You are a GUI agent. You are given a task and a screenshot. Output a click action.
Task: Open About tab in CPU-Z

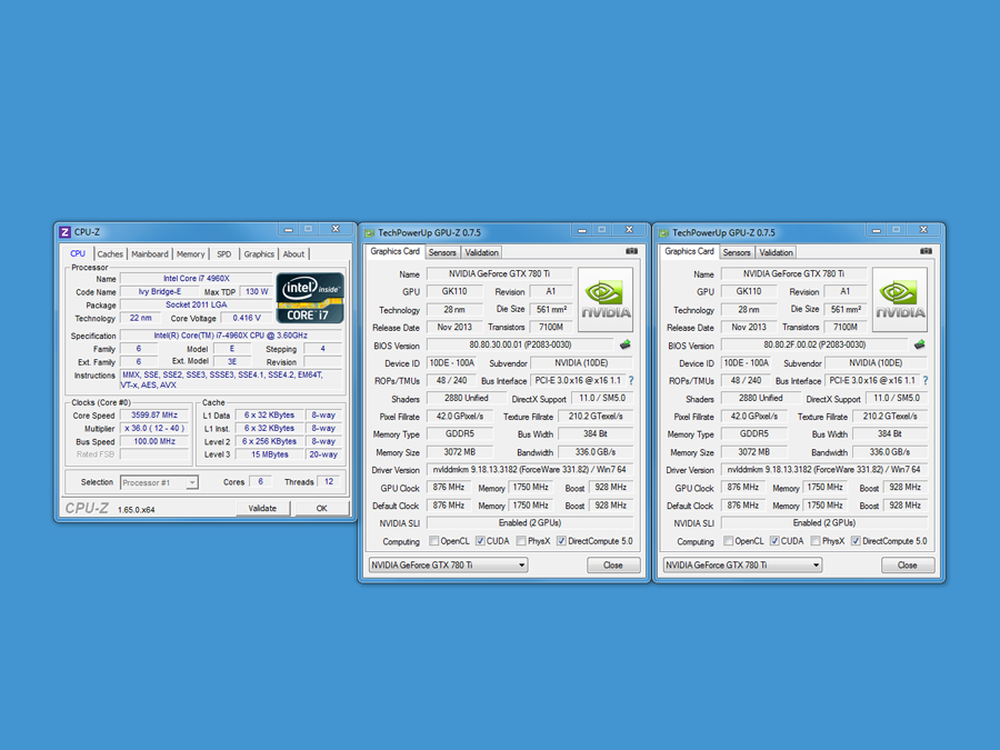[293, 254]
